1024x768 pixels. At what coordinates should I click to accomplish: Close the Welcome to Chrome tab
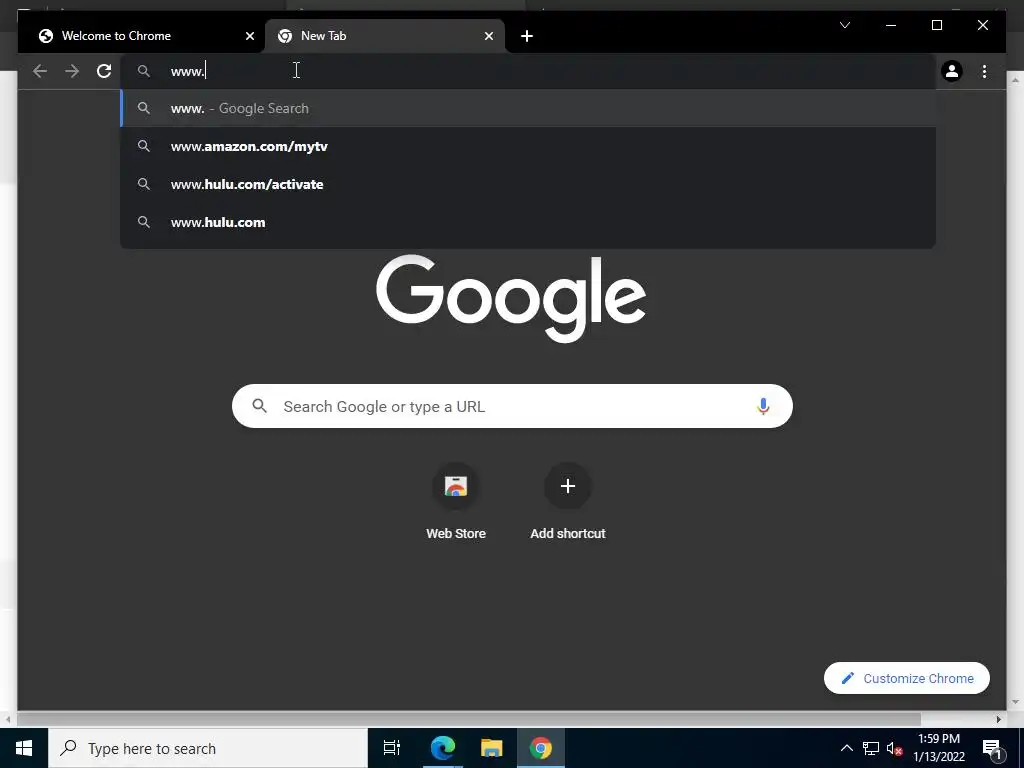click(249, 36)
